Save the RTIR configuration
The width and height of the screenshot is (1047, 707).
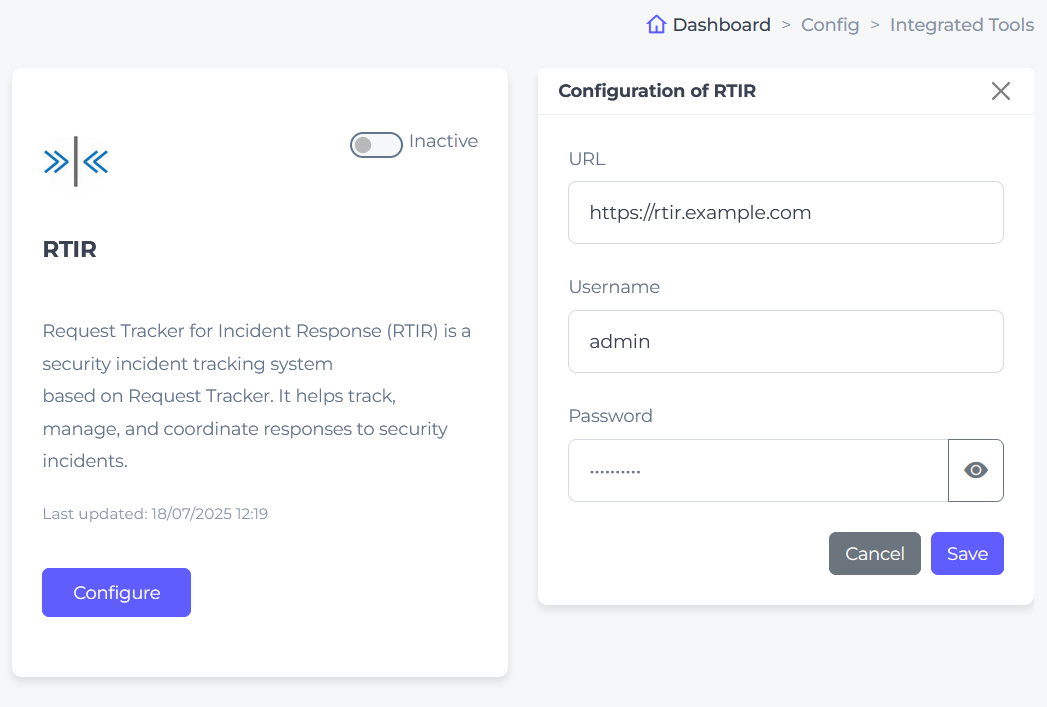(x=967, y=553)
